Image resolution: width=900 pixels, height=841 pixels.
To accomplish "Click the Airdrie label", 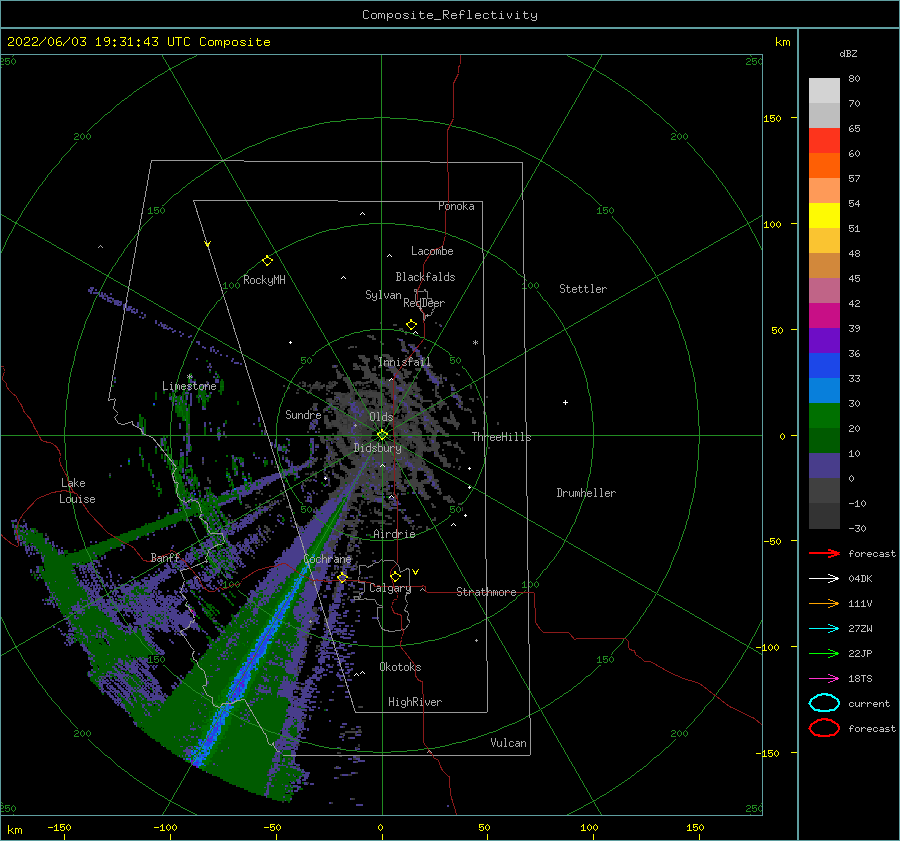I will tap(394, 534).
